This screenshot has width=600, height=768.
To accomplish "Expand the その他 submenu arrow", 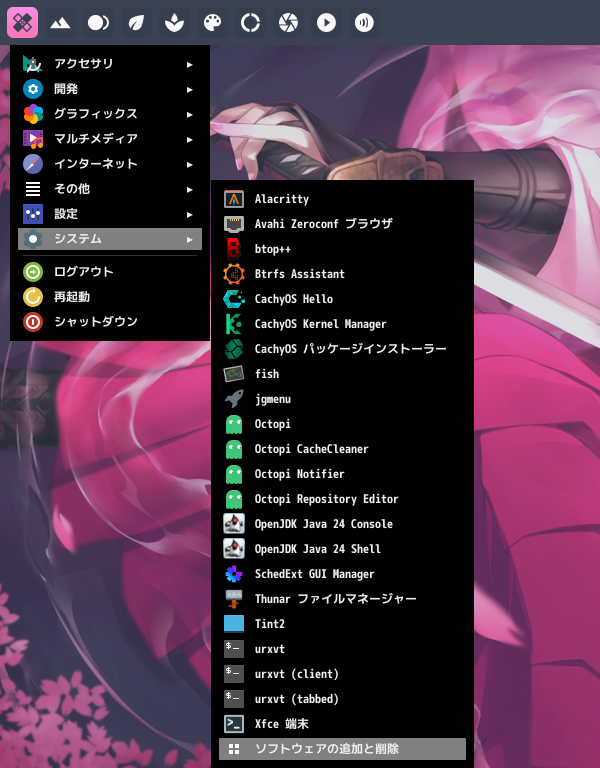I will tap(190, 189).
